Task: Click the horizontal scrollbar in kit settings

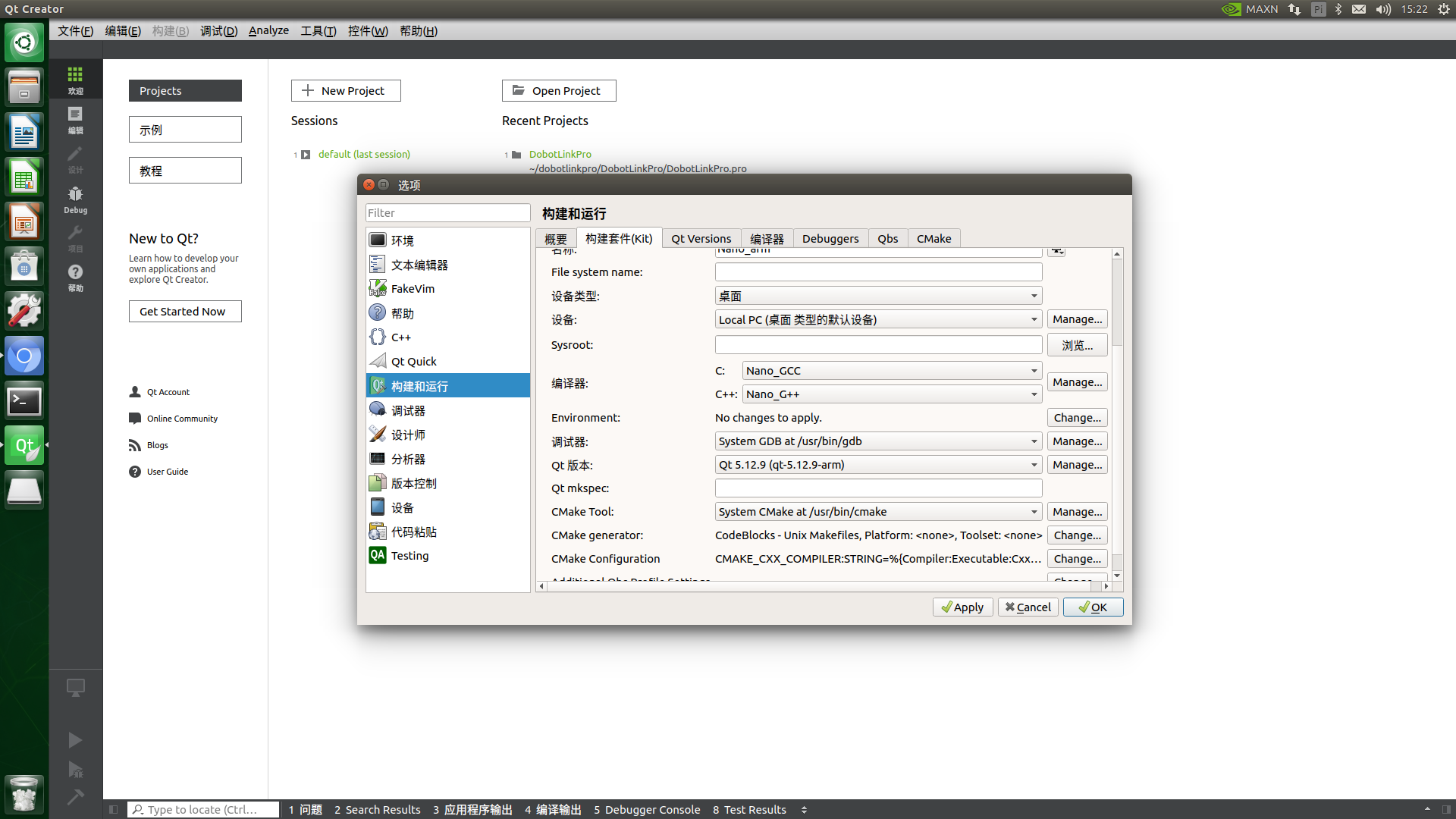Action: [x=820, y=586]
